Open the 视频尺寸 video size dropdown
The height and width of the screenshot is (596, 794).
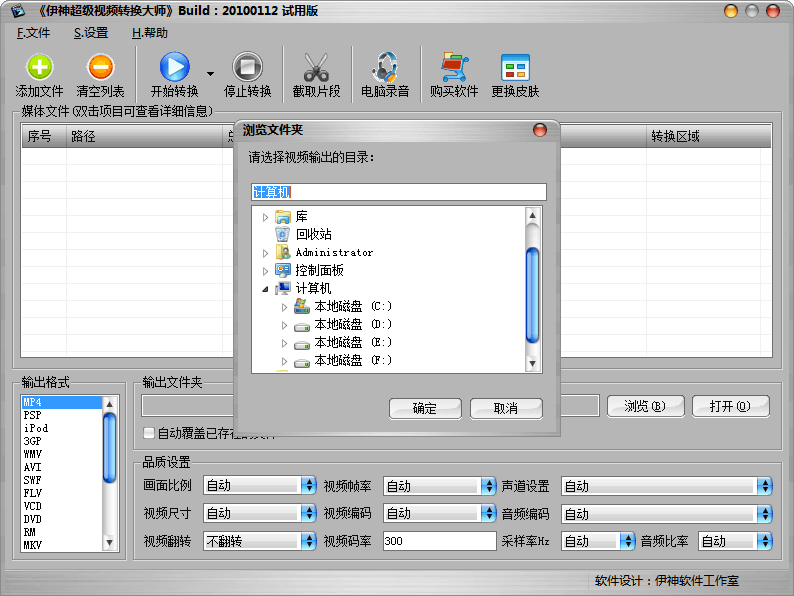tap(260, 513)
